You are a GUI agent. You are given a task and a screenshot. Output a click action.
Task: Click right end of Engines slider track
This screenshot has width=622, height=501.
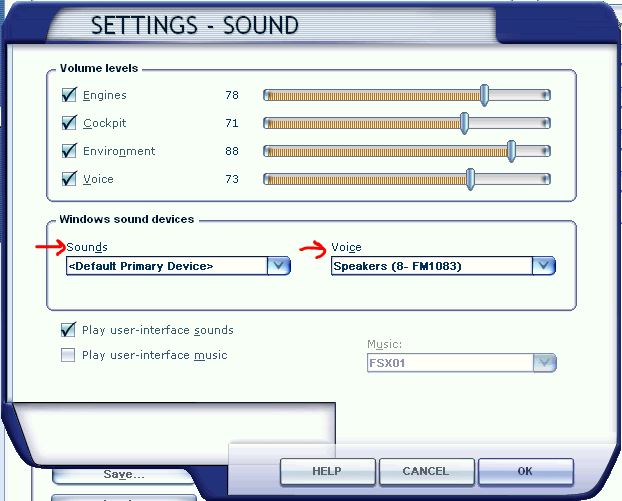coord(546,95)
